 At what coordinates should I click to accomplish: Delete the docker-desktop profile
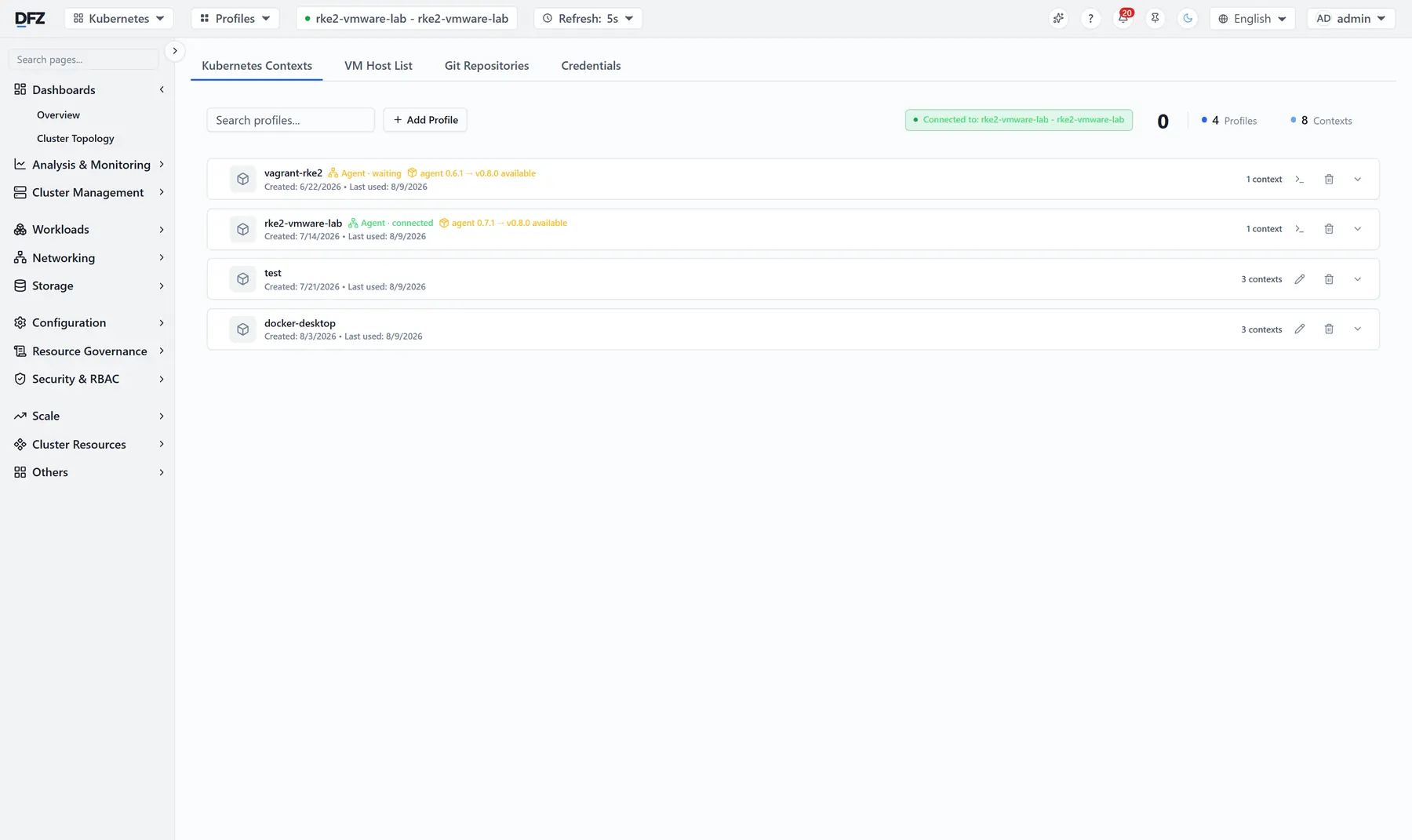tap(1329, 329)
